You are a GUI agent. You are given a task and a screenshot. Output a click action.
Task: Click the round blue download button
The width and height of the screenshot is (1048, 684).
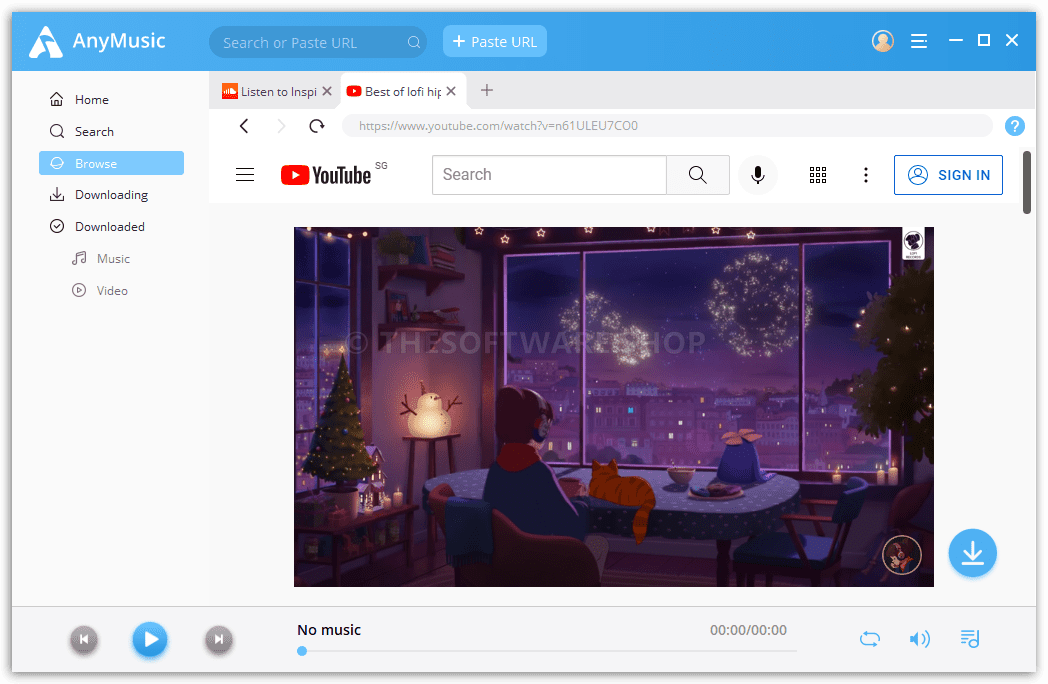(x=972, y=553)
